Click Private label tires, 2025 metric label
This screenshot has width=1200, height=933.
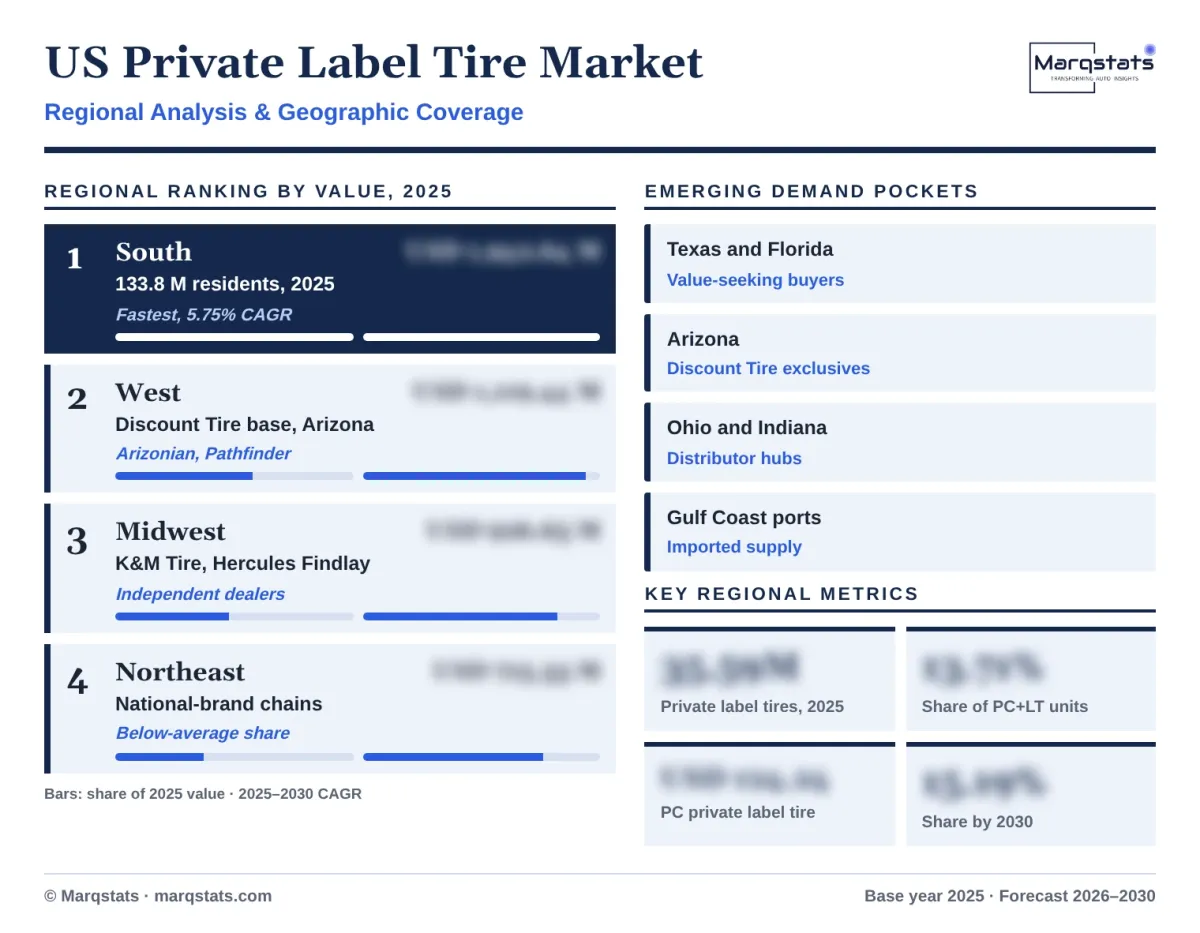click(752, 706)
